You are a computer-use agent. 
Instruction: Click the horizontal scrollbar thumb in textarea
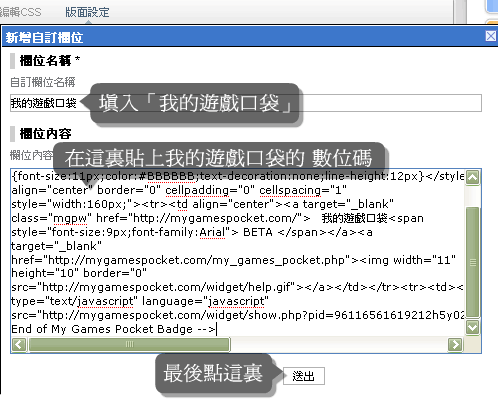coord(129,344)
